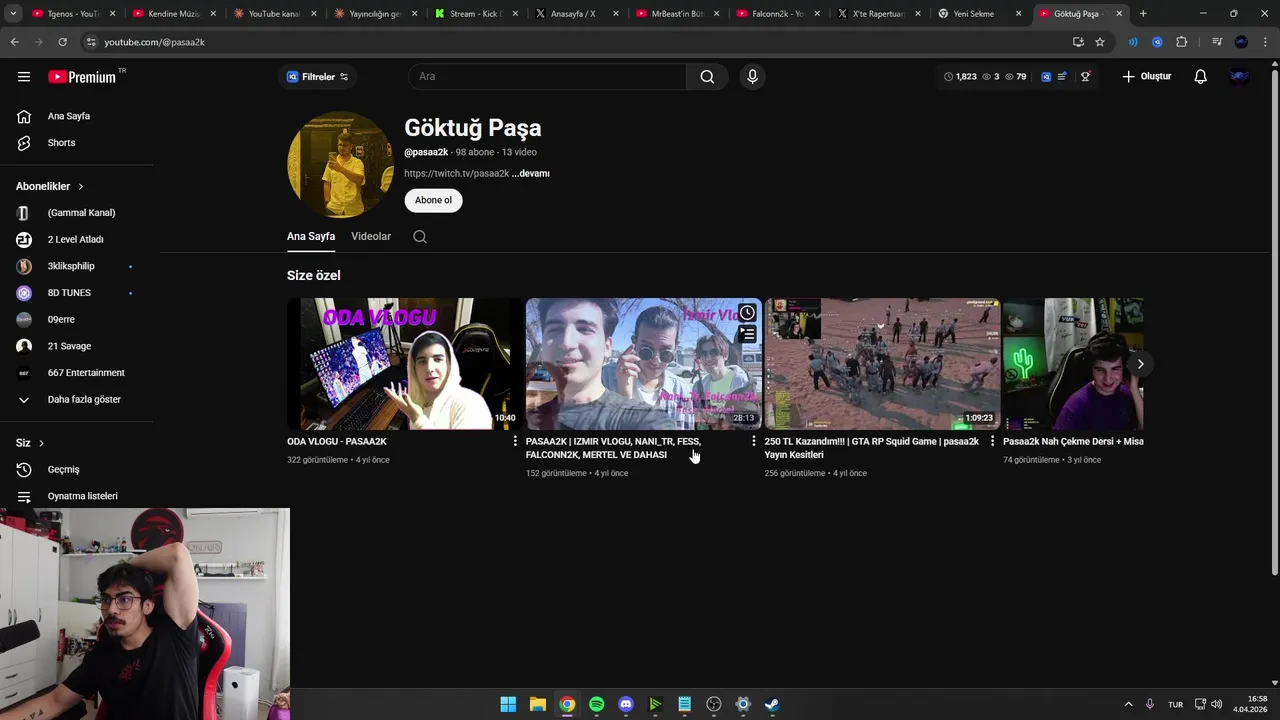Expand the Abonelikler section
This screenshot has height=720, width=1280.
50,186
